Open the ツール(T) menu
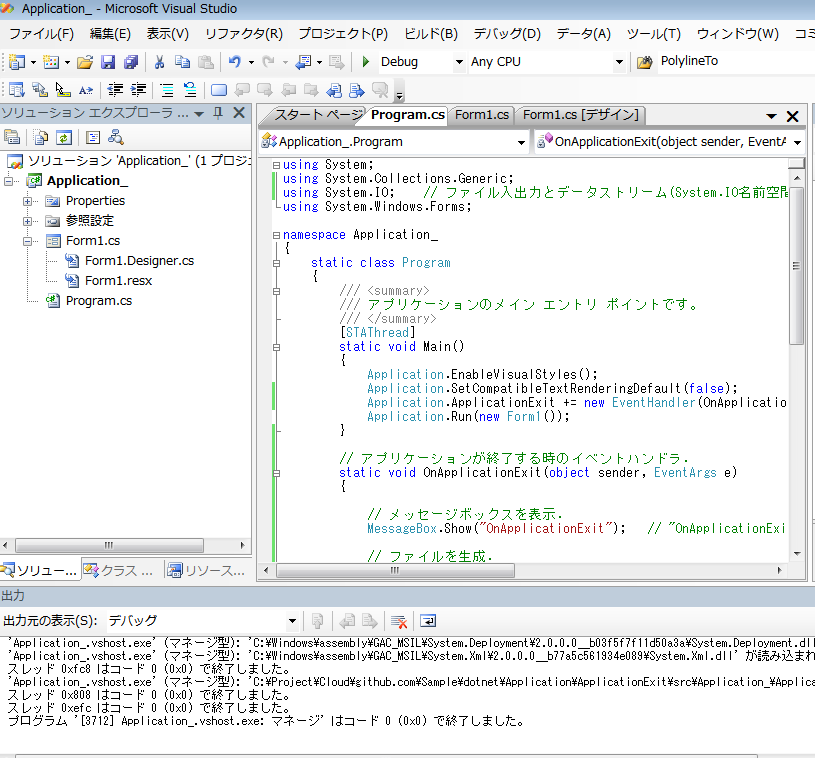The image size is (815, 758). [x=654, y=34]
